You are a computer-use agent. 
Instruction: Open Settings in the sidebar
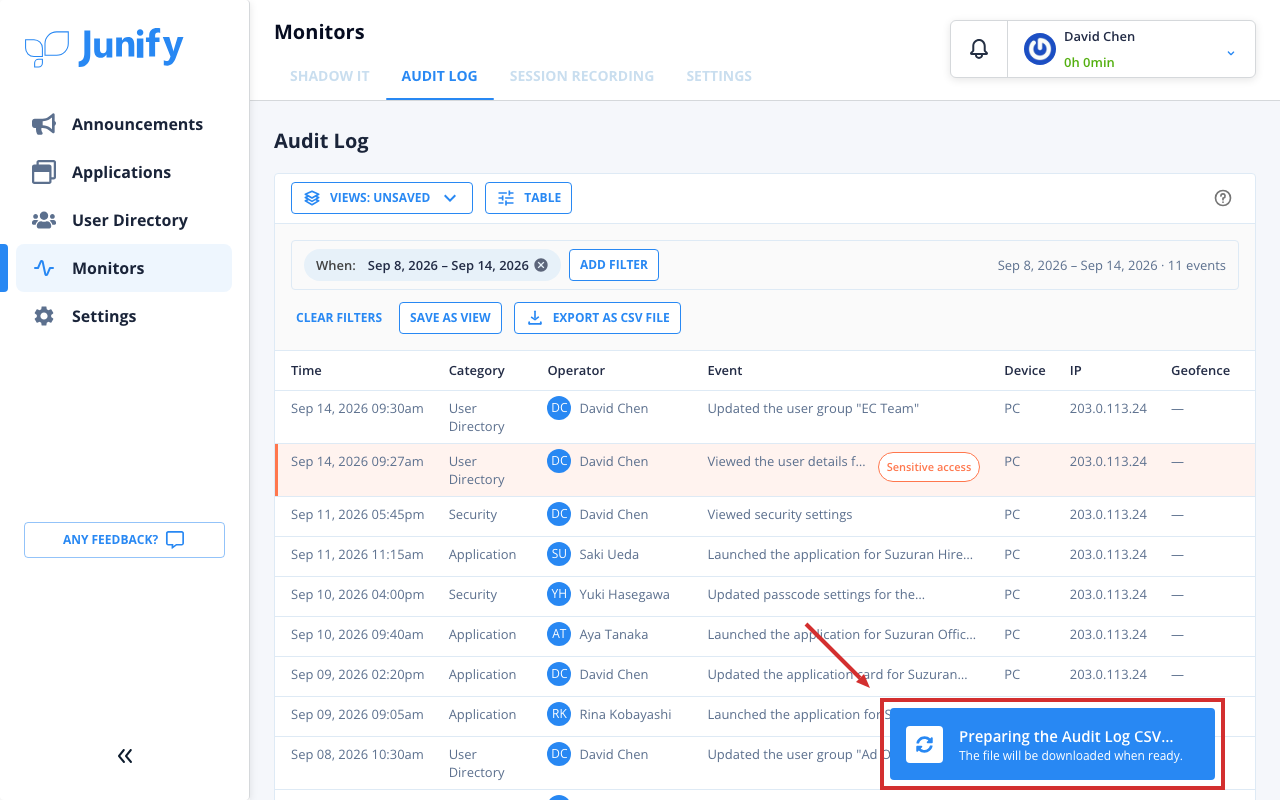[x=124, y=316]
